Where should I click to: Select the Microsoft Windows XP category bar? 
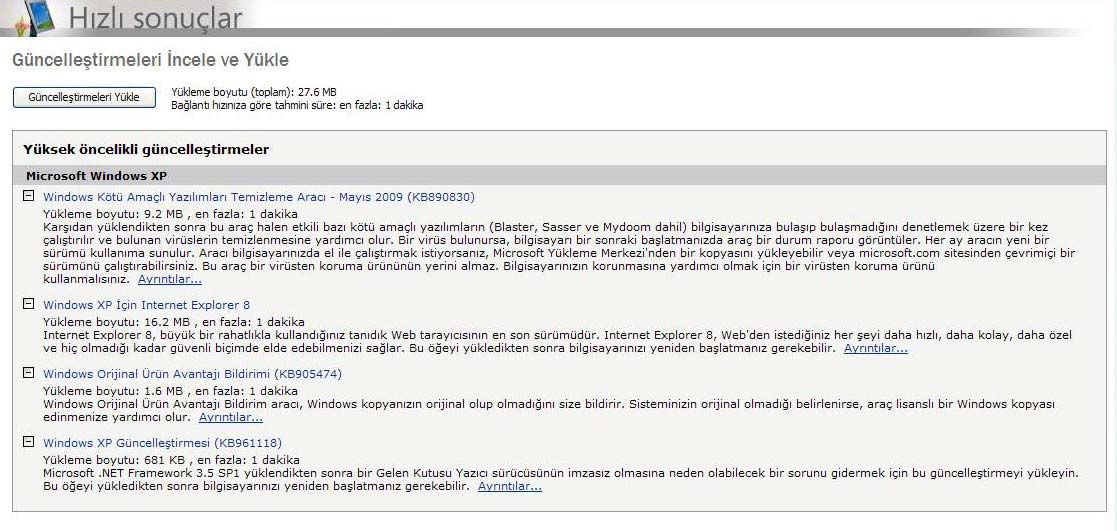pos(560,175)
